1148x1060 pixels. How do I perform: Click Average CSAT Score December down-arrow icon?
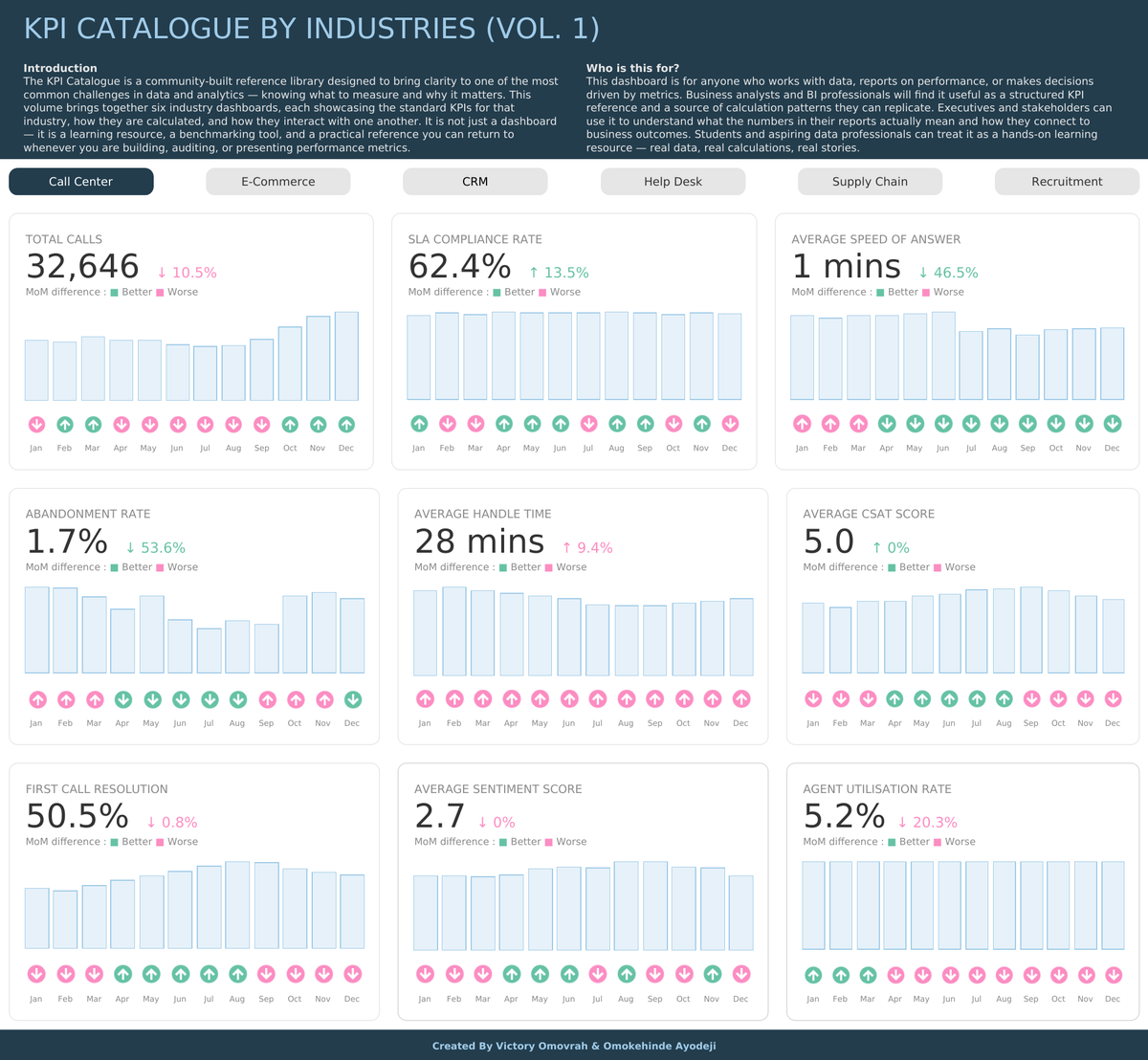point(1113,699)
